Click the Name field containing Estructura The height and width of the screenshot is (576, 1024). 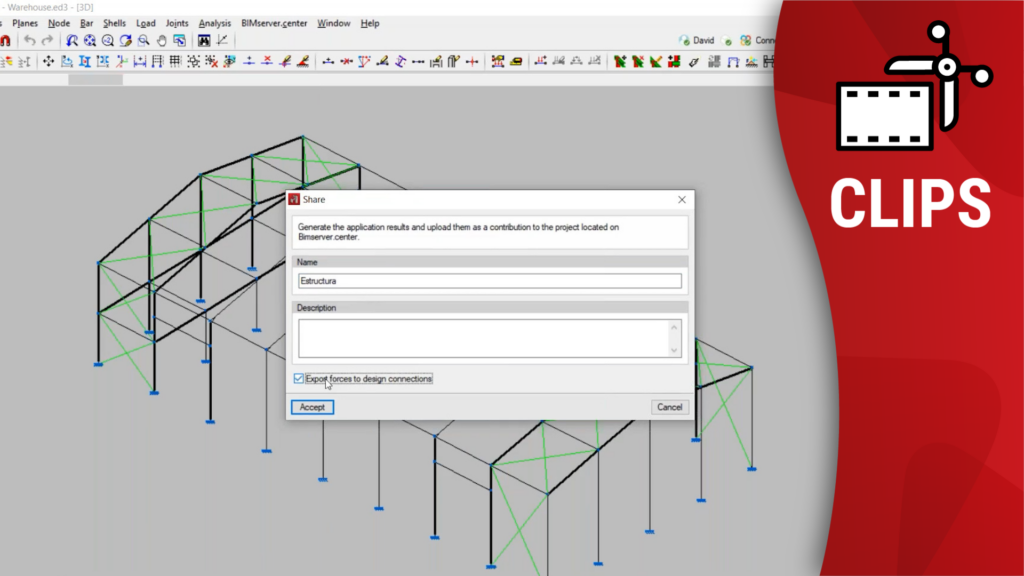488,281
